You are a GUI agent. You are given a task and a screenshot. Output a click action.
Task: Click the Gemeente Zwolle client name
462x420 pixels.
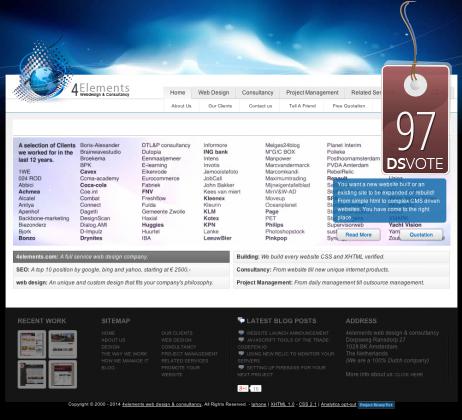pos(163,212)
